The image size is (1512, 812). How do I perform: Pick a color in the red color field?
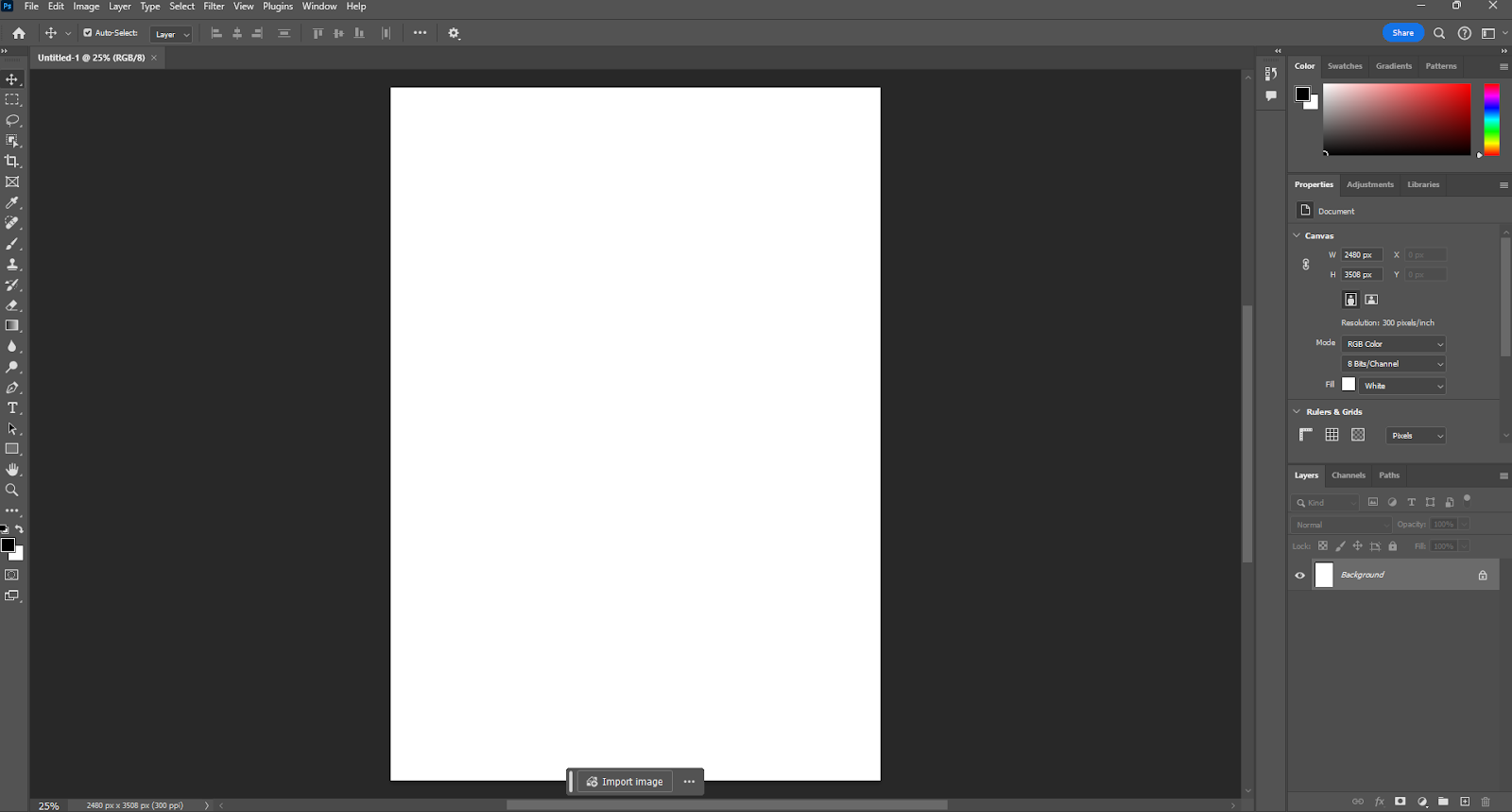click(1397, 120)
